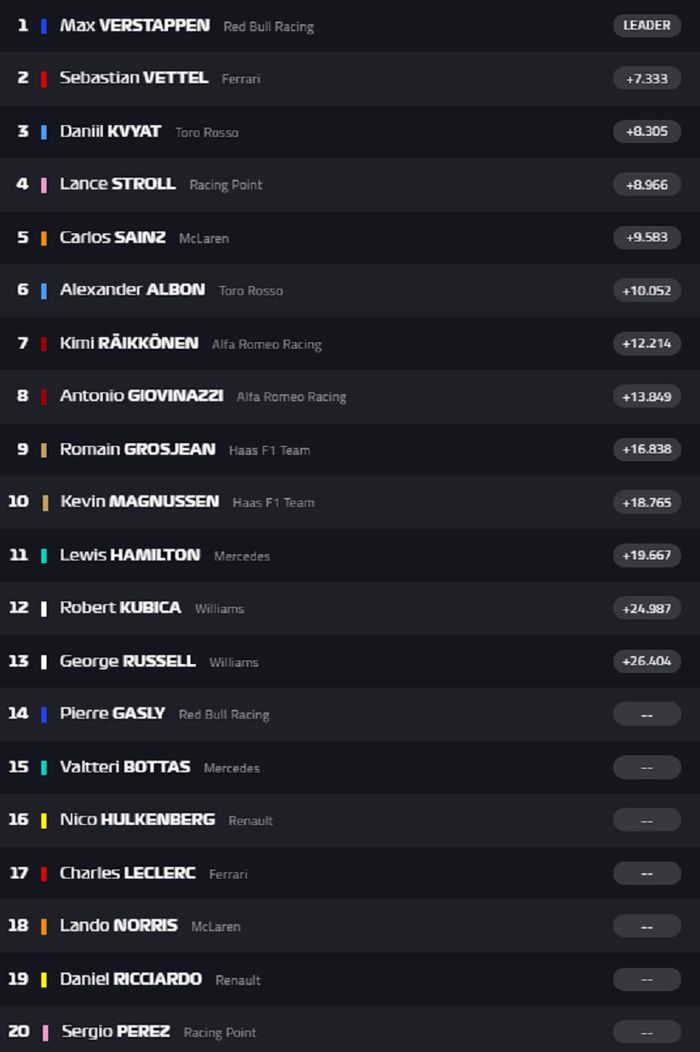Click the Alfa Romeo Racing label beside Giovinazzi
Image resolution: width=700 pixels, height=1052 pixels.
coord(291,397)
